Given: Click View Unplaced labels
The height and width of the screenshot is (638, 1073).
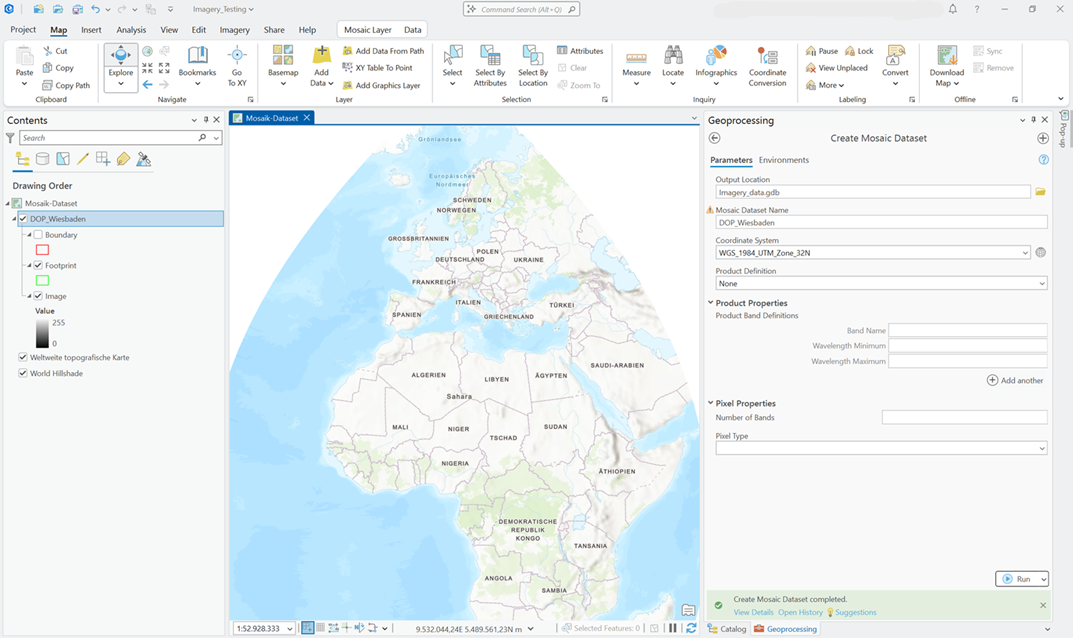Looking at the screenshot, I should point(836,68).
